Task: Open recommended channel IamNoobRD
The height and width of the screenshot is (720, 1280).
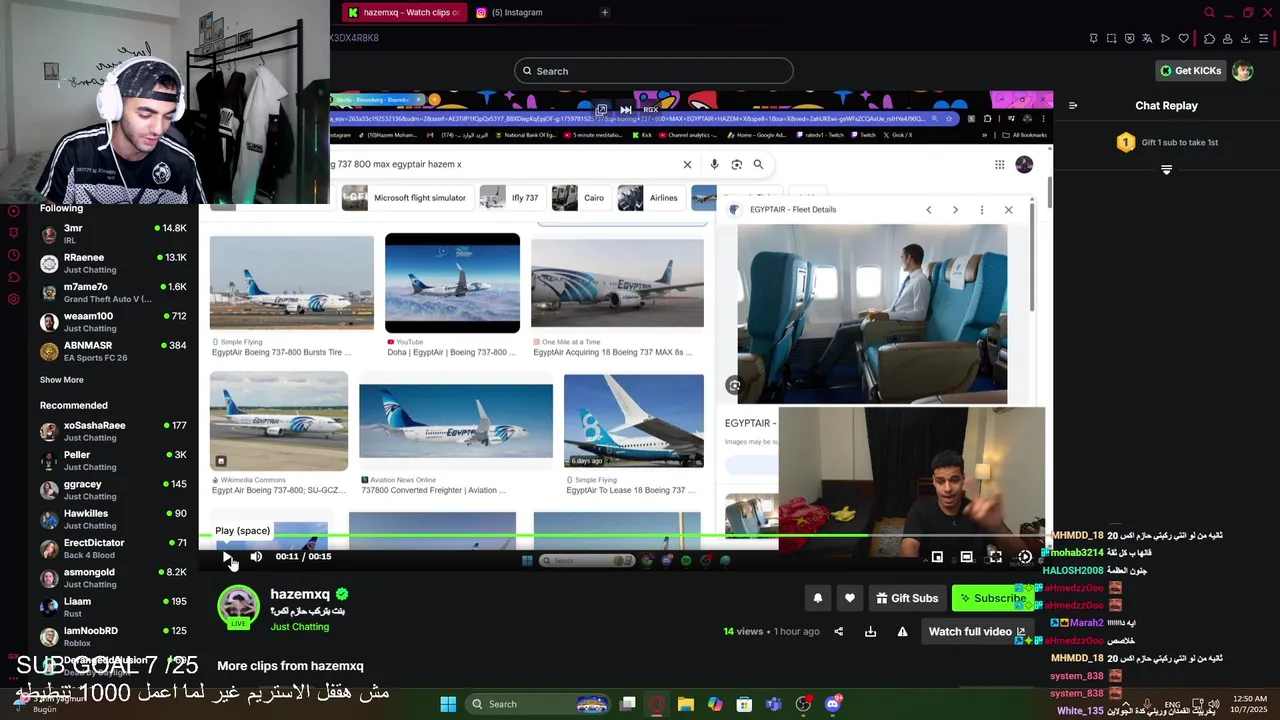Action: click(x=113, y=636)
